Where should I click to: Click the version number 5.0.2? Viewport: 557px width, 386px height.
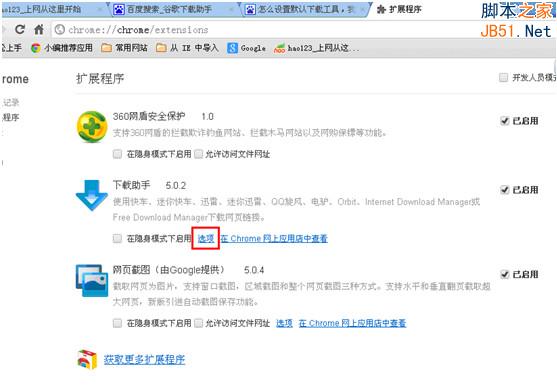tap(176, 185)
